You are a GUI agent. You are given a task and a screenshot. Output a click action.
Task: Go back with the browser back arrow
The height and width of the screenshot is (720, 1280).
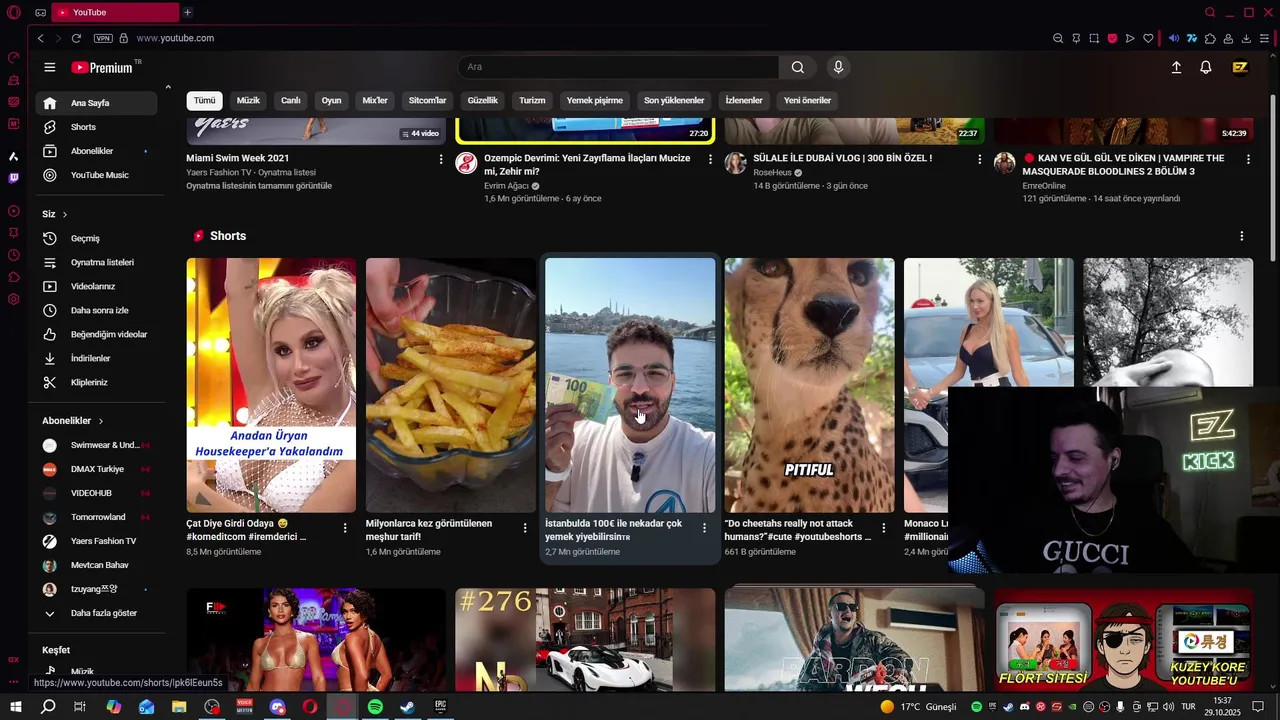tap(40, 38)
